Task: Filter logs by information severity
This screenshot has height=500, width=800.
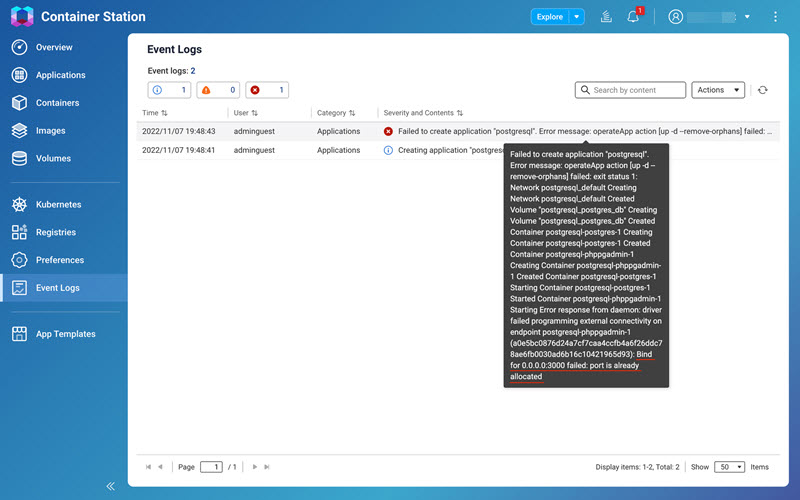Action: coord(169,90)
